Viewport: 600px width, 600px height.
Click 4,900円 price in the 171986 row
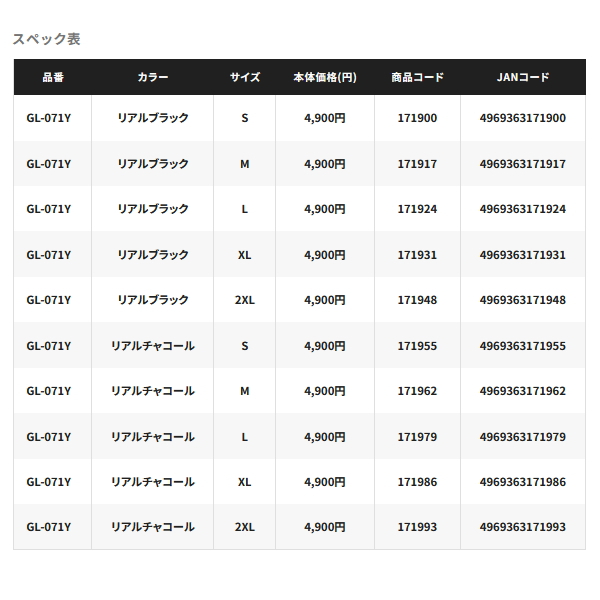(x=325, y=482)
